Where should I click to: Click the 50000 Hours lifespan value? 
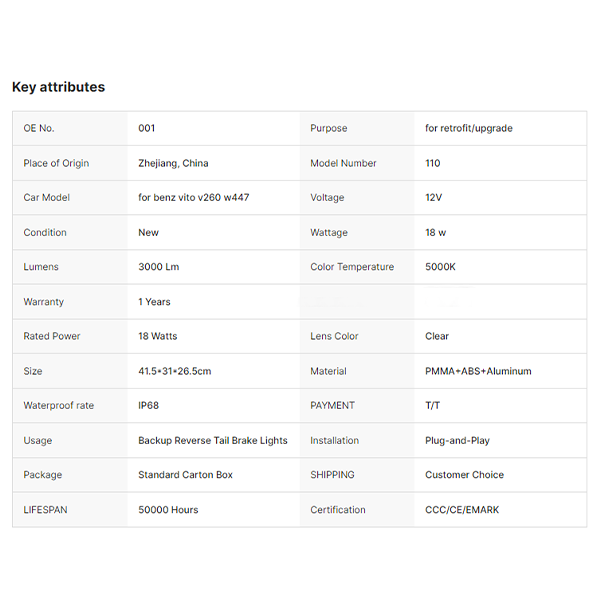168,510
